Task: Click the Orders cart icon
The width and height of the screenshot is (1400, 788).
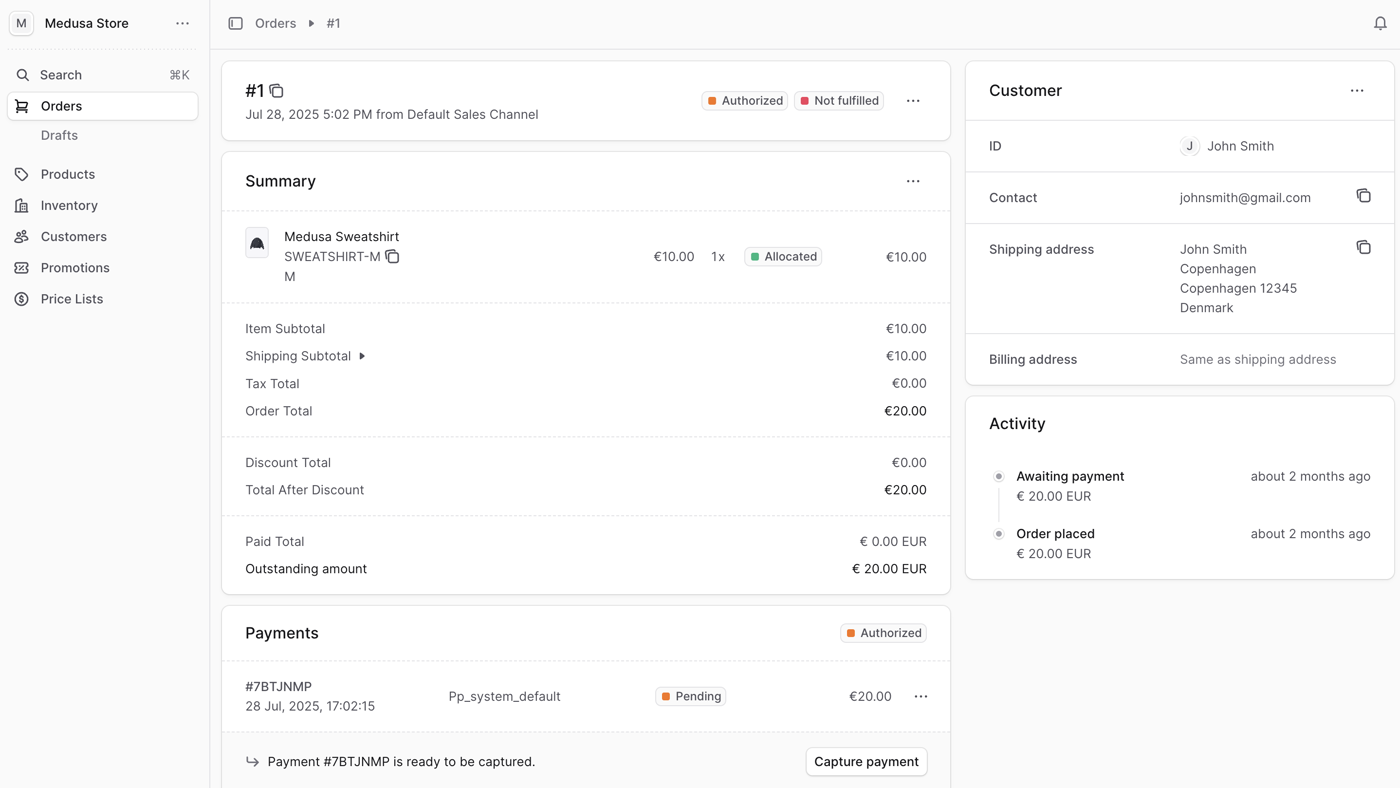Action: pyautogui.click(x=22, y=106)
